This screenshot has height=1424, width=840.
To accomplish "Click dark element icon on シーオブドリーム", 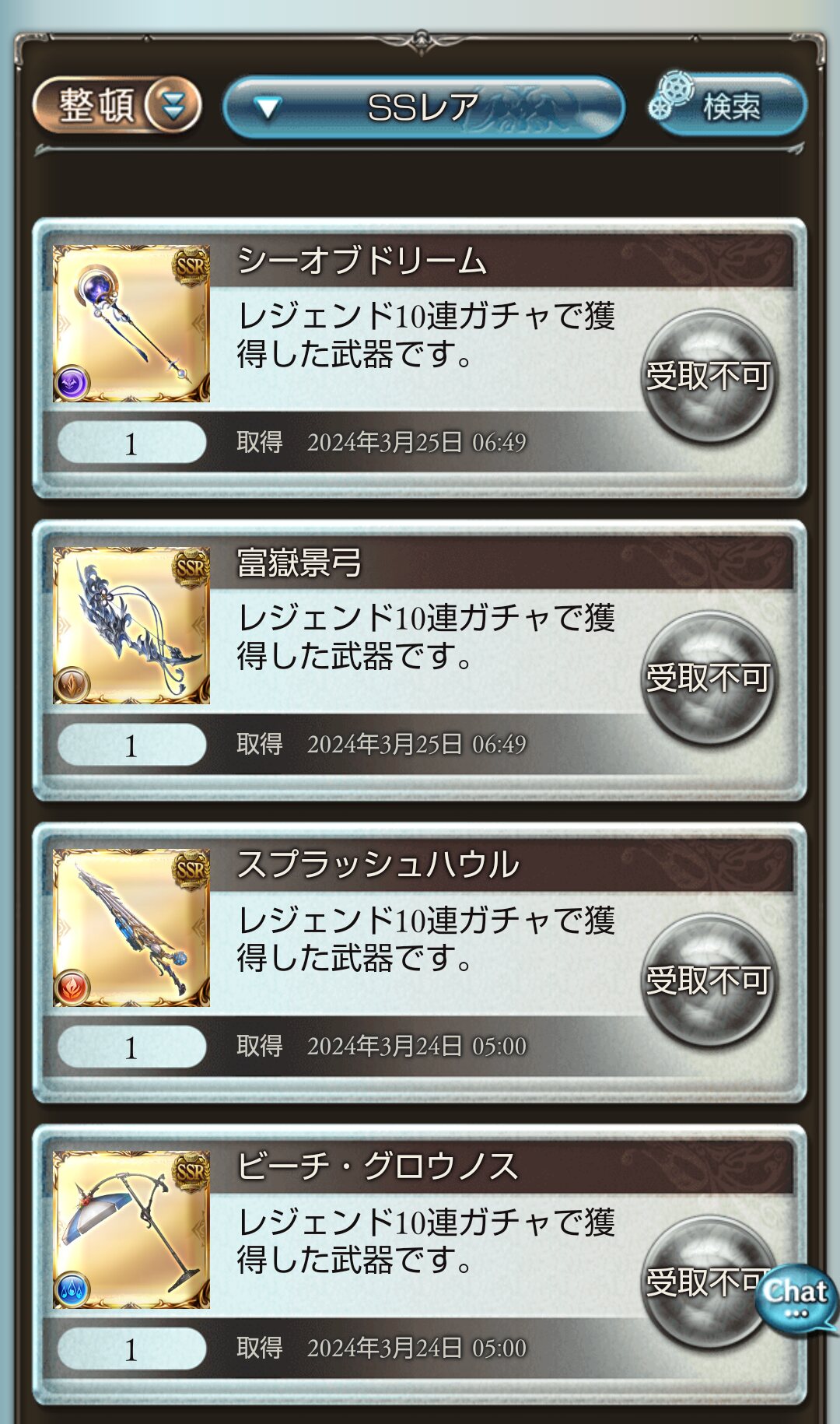I will (x=72, y=384).
